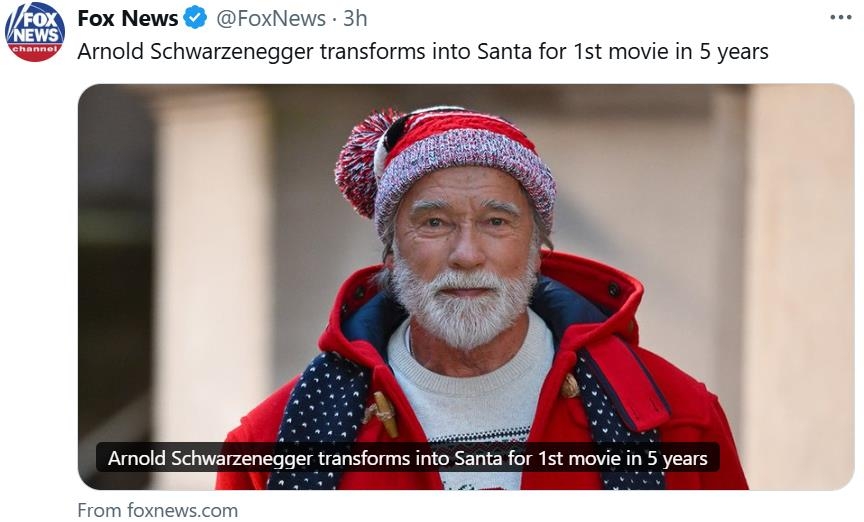
Task: Open the tweet via 3h timestamp
Action: tap(355, 18)
